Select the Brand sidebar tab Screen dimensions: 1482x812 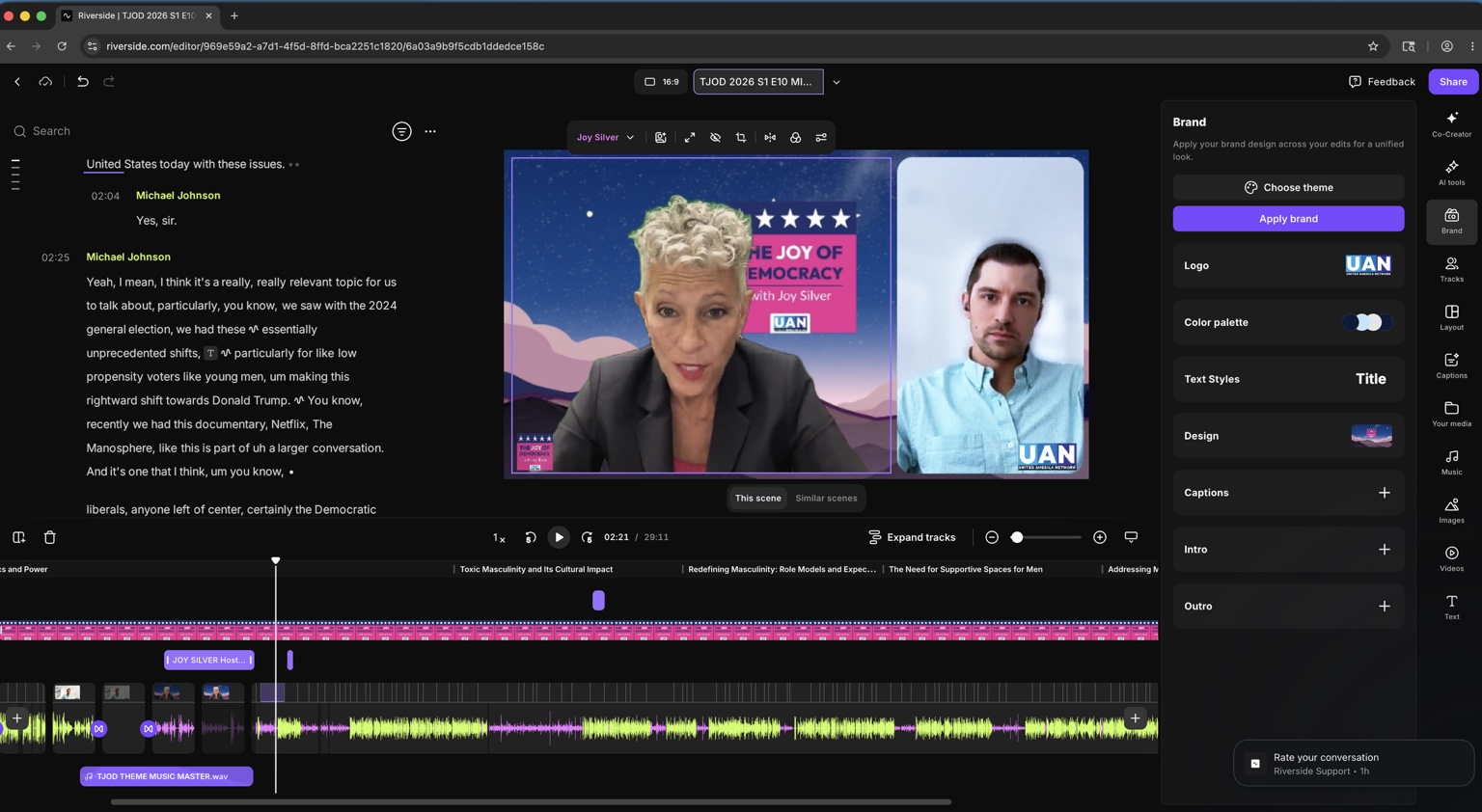(x=1451, y=221)
